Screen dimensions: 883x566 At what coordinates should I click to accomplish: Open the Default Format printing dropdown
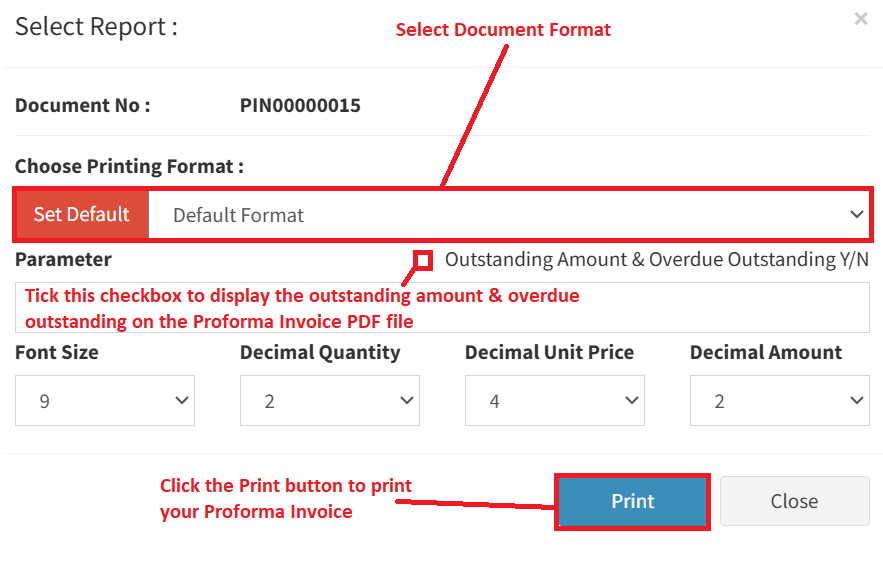[x=508, y=214]
